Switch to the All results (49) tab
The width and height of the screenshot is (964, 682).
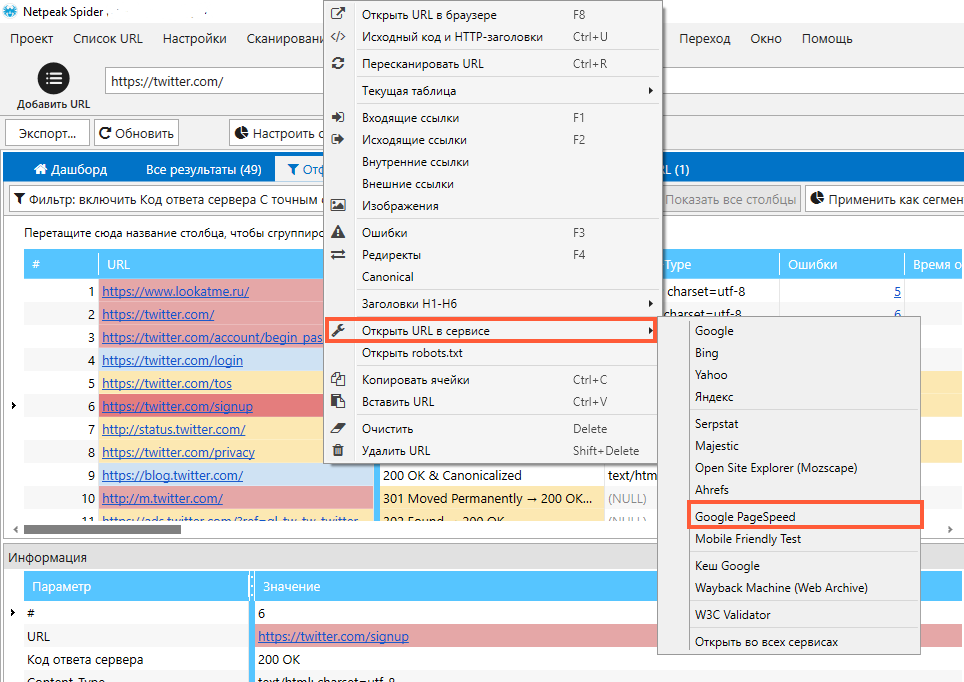(x=203, y=169)
